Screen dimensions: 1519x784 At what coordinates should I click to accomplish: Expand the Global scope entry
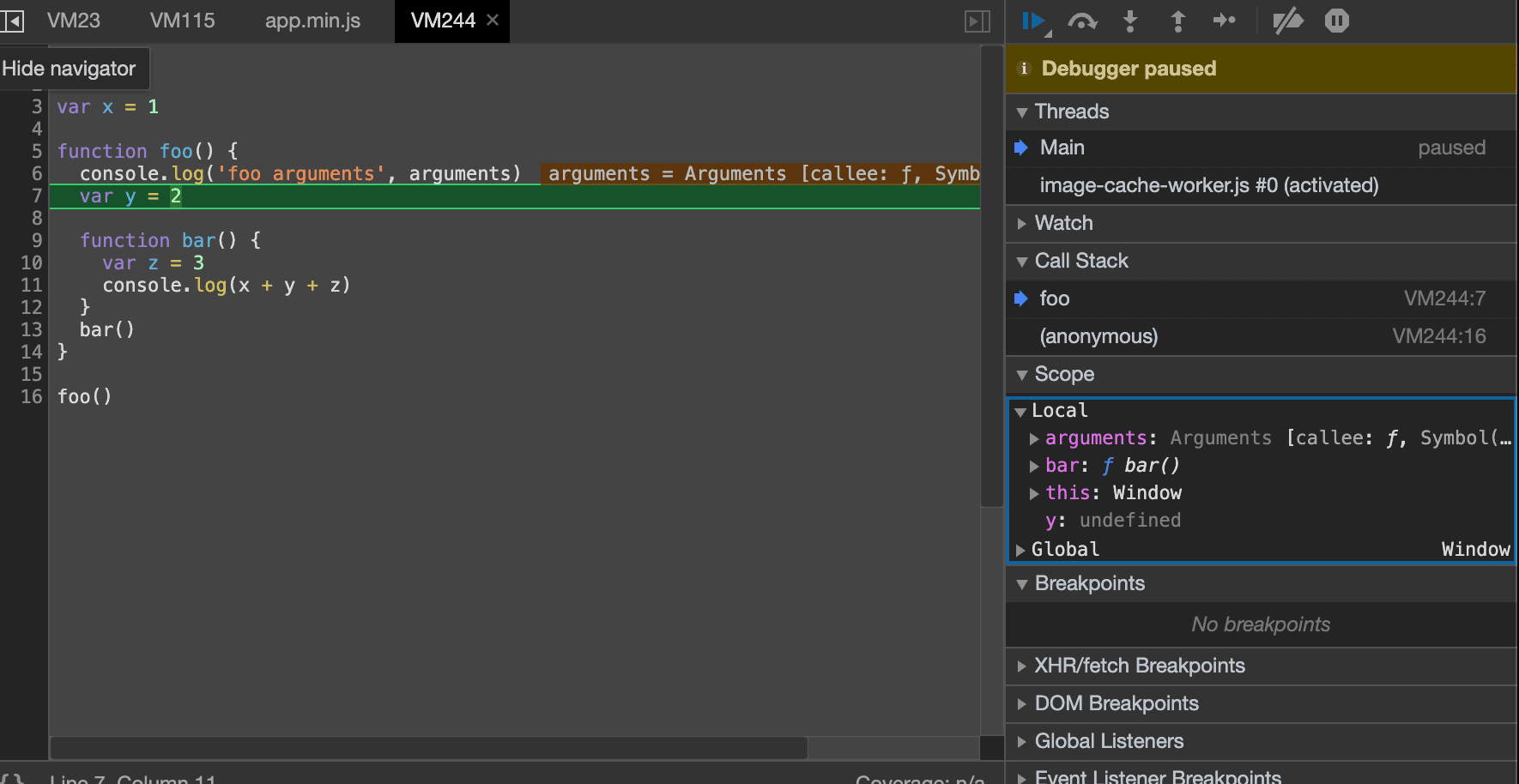(1020, 550)
